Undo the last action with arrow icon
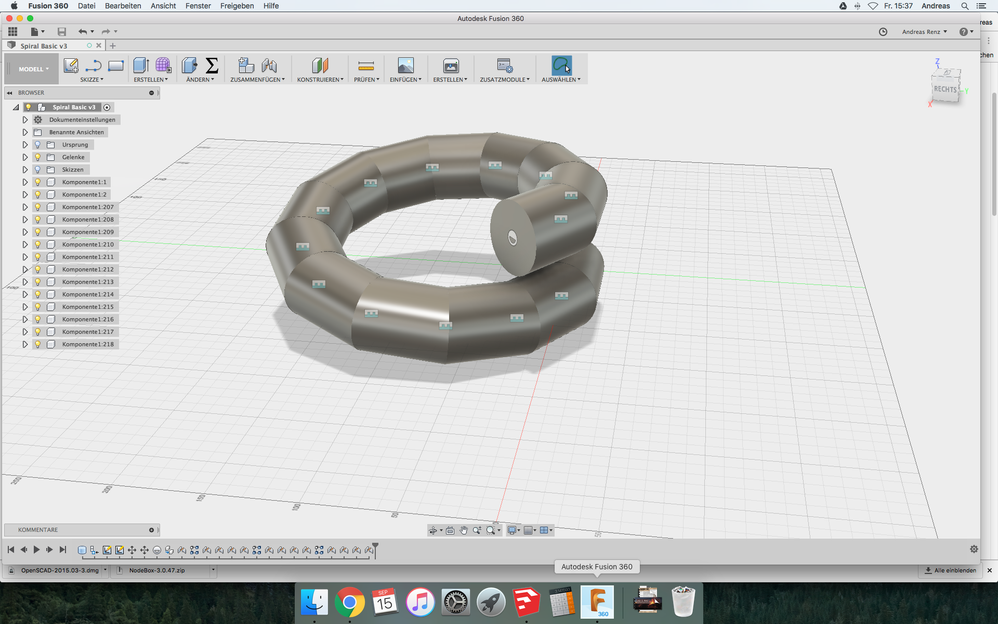This screenshot has height=624, width=998. coord(83,31)
